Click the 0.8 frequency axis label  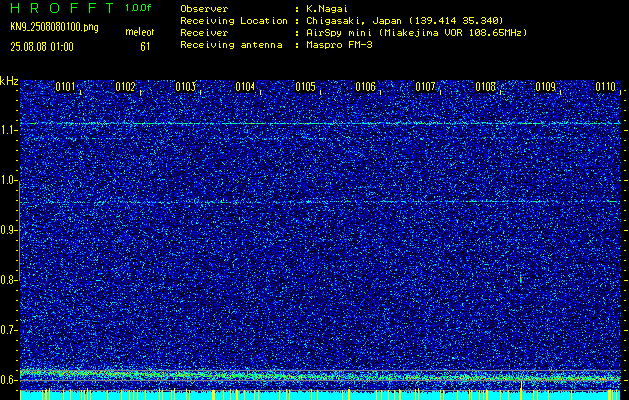[7, 280]
